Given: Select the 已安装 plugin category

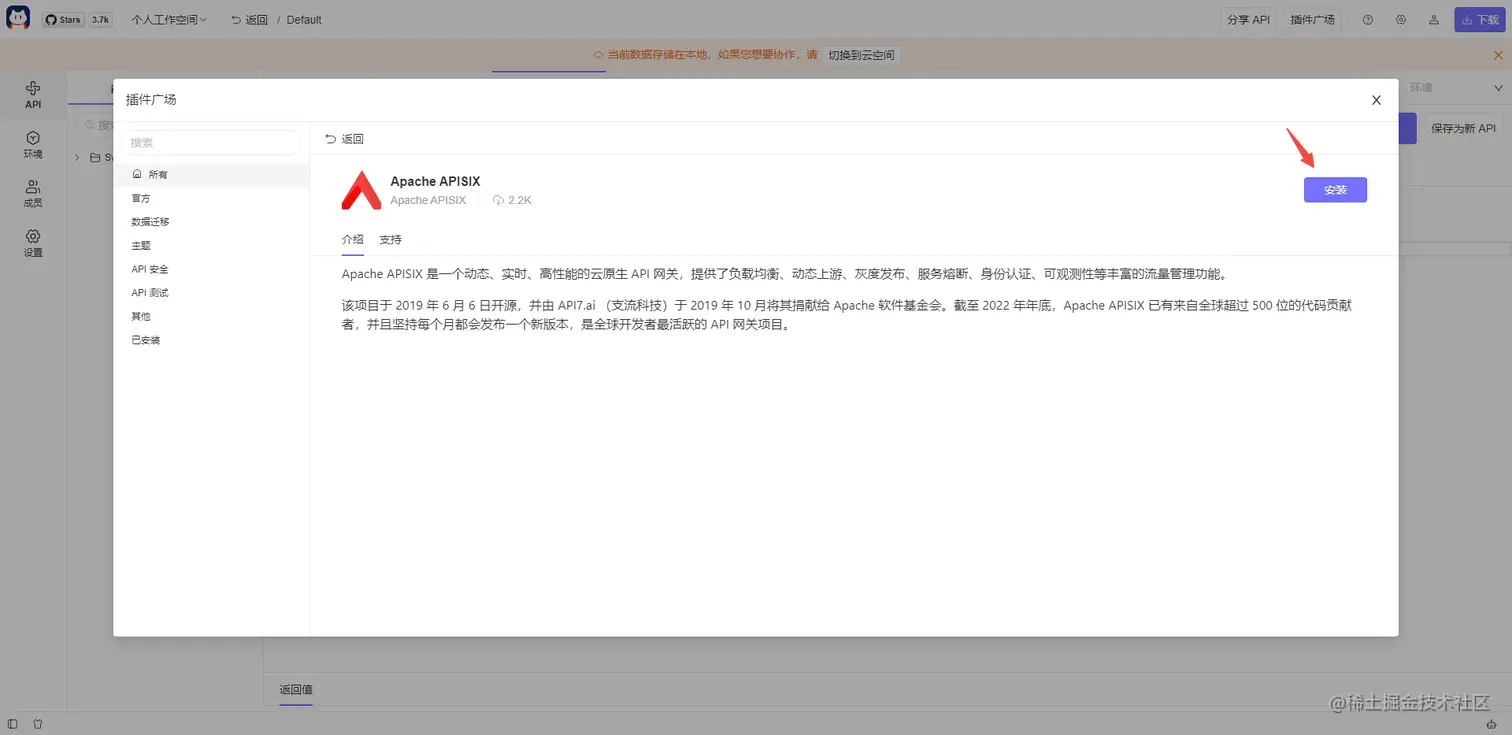Looking at the screenshot, I should point(211,340).
